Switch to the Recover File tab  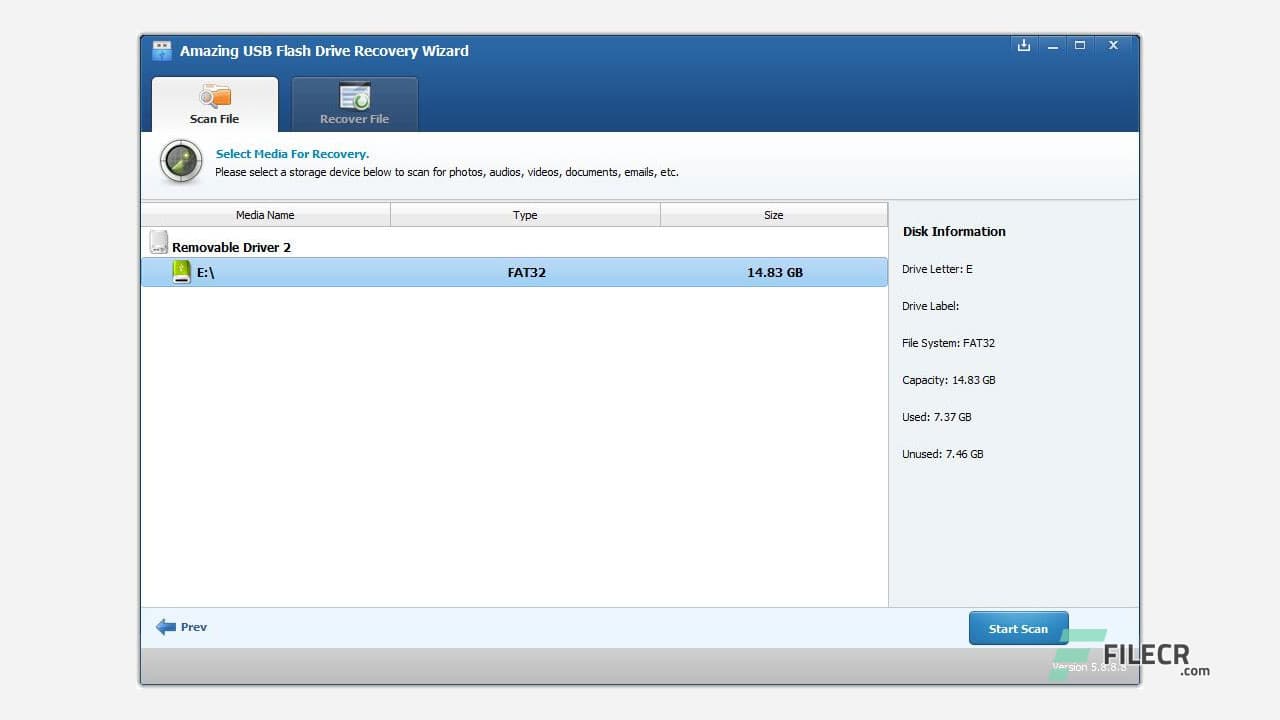[x=354, y=104]
